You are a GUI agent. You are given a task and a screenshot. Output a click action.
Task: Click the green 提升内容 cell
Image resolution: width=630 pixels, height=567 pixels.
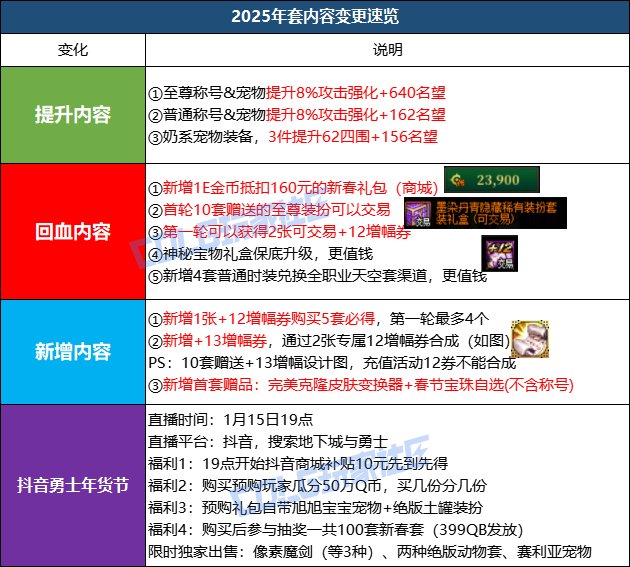pyautogui.click(x=73, y=115)
